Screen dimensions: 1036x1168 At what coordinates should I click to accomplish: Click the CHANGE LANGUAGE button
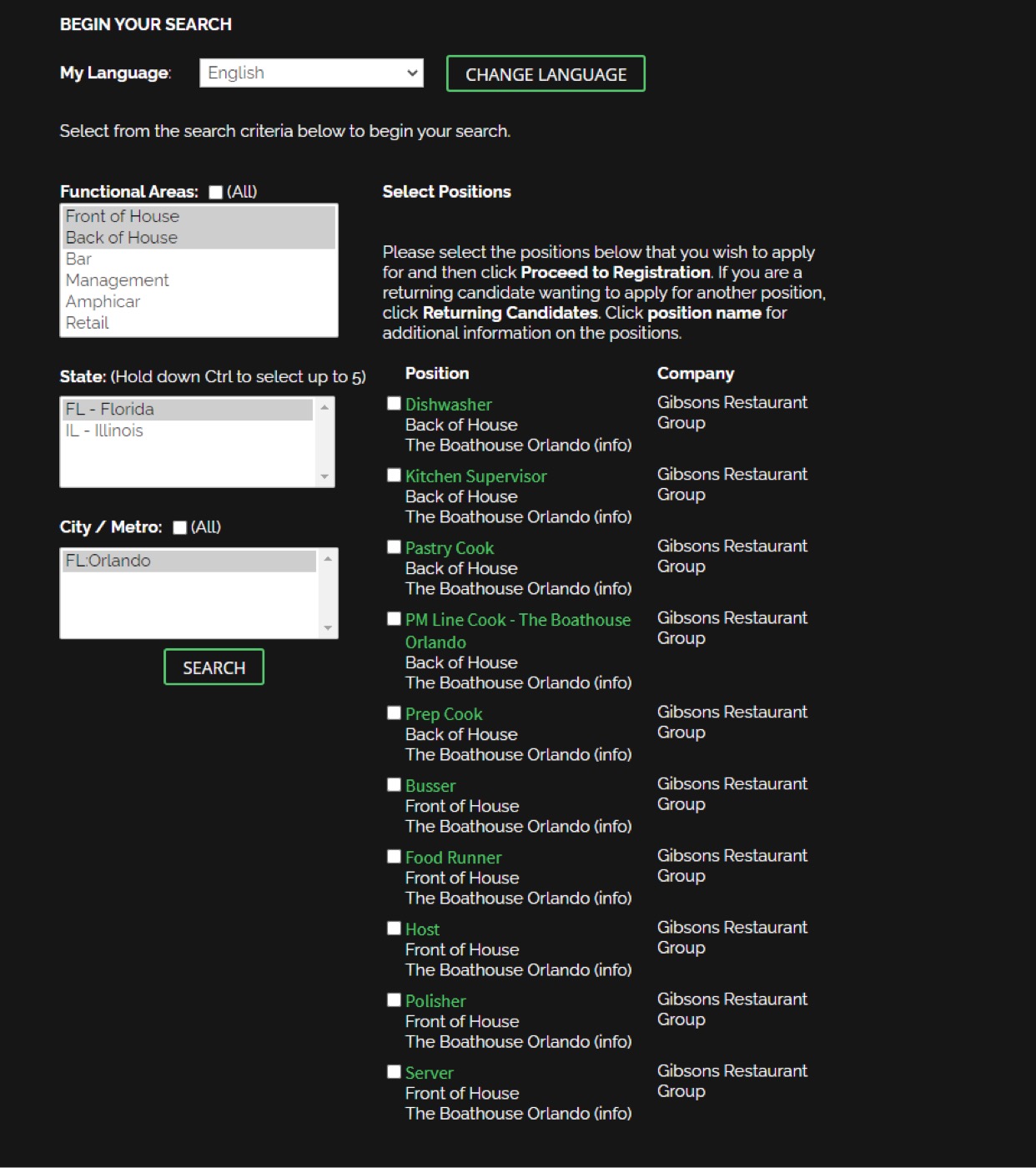[546, 74]
